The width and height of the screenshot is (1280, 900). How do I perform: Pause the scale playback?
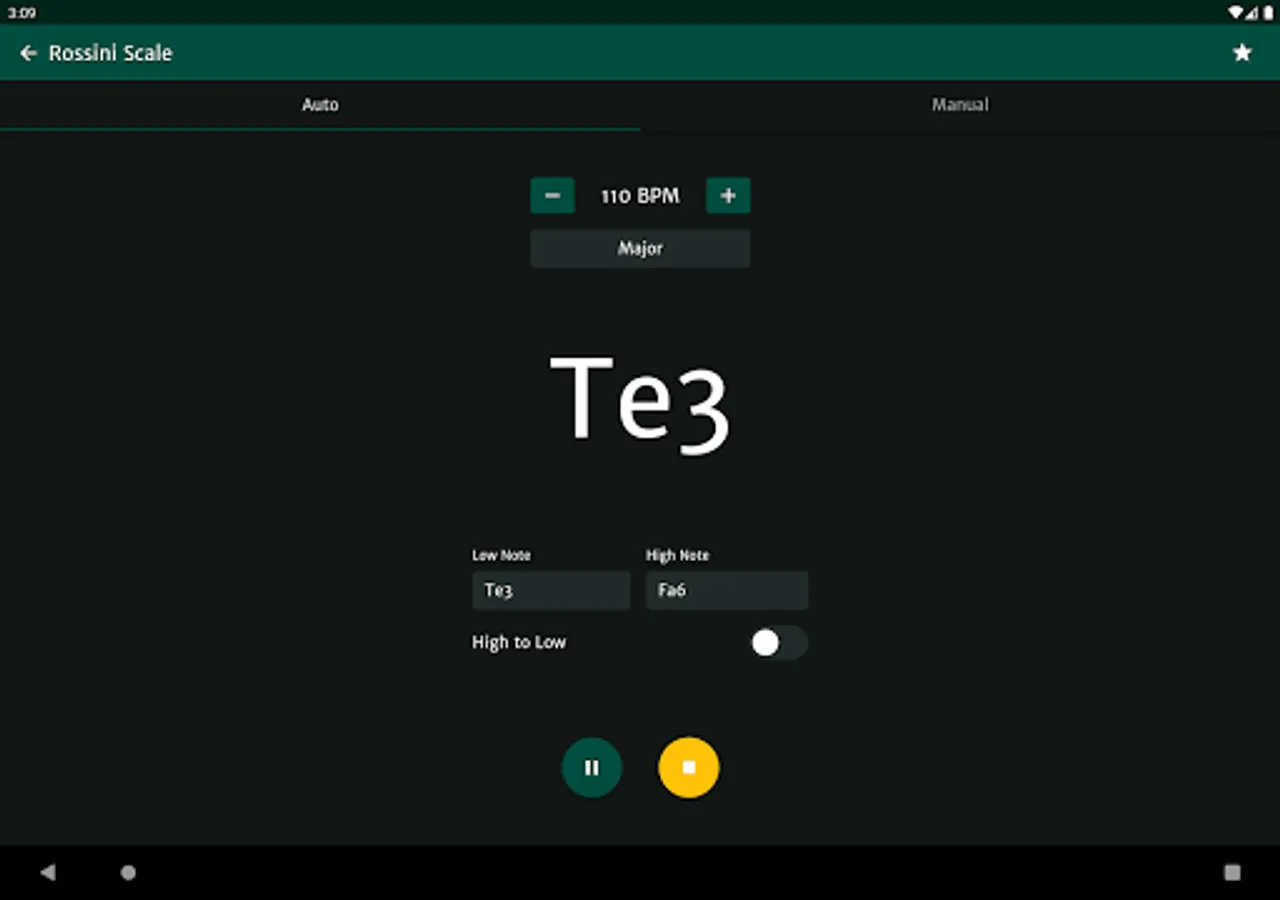point(592,768)
